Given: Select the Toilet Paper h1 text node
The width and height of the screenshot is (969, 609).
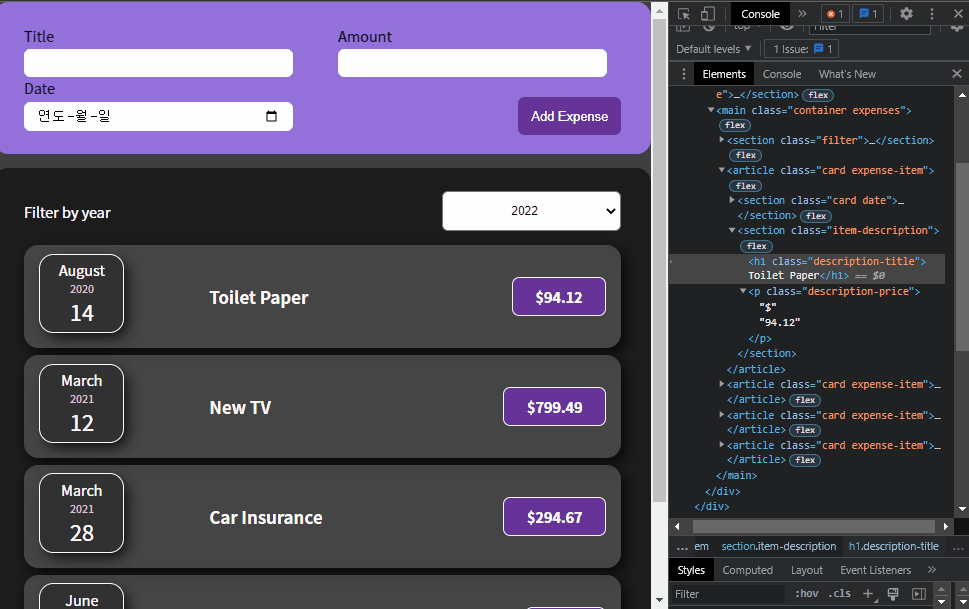Looking at the screenshot, I should click(784, 276).
